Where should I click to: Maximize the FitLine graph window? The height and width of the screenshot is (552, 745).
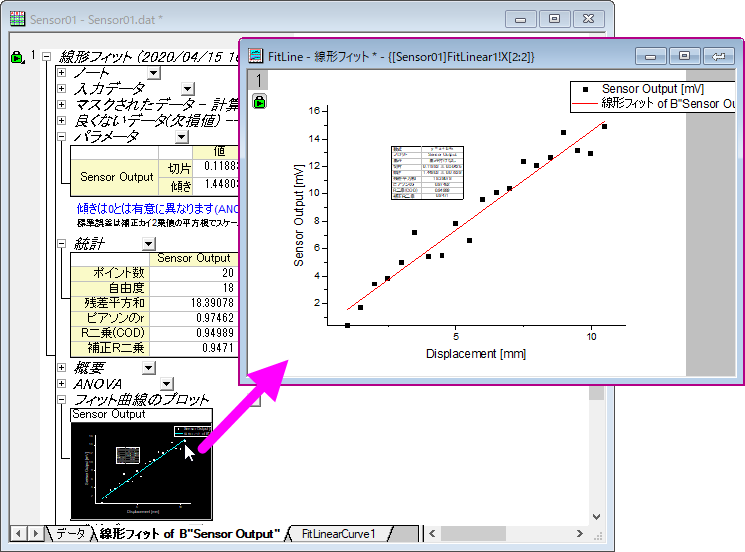684,57
